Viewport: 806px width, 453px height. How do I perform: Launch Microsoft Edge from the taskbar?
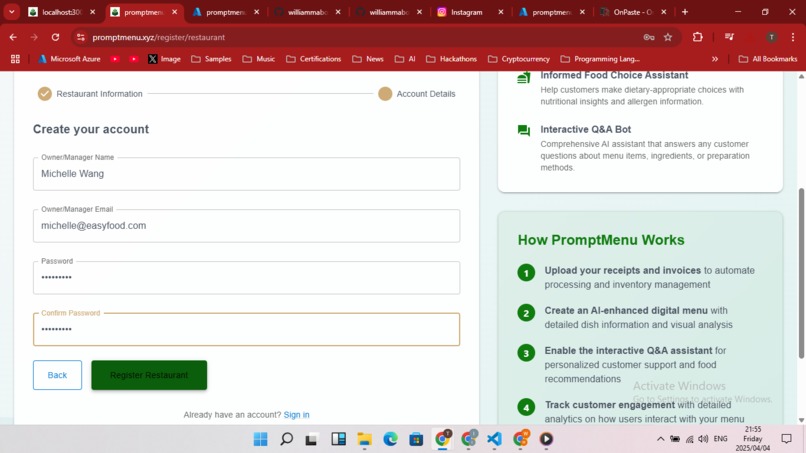pos(390,439)
